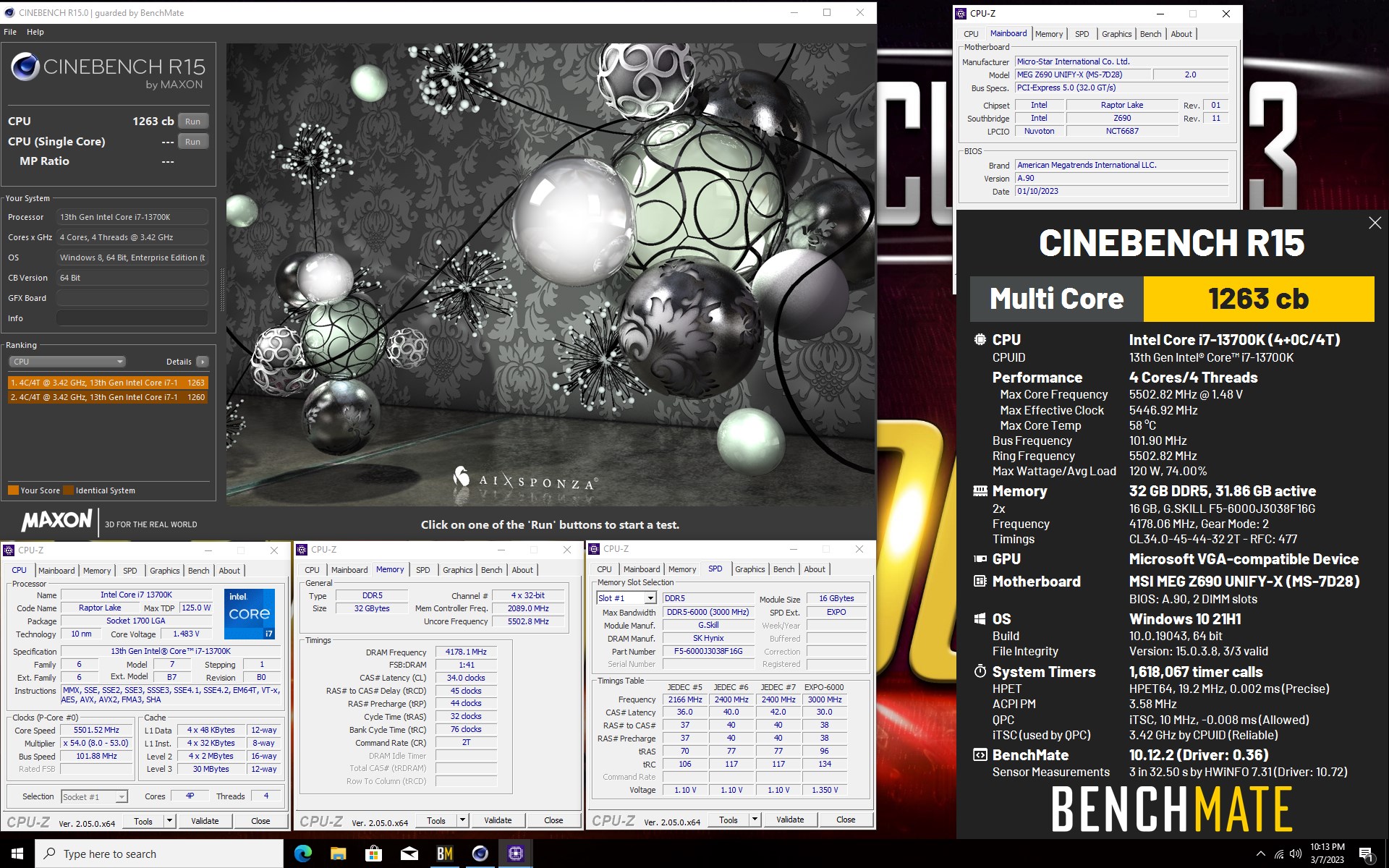Image resolution: width=1389 pixels, height=868 pixels.
Task: Open SPD tab in the Memory CPU-Z window
Action: pos(422,570)
